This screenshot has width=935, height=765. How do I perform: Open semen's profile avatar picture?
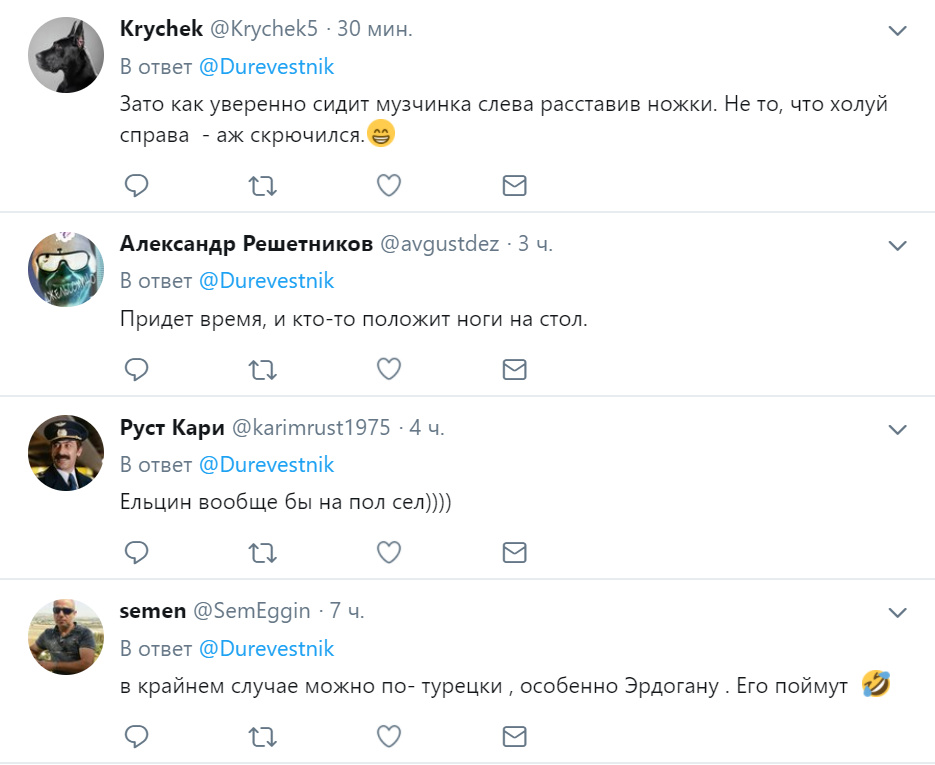[x=66, y=637]
